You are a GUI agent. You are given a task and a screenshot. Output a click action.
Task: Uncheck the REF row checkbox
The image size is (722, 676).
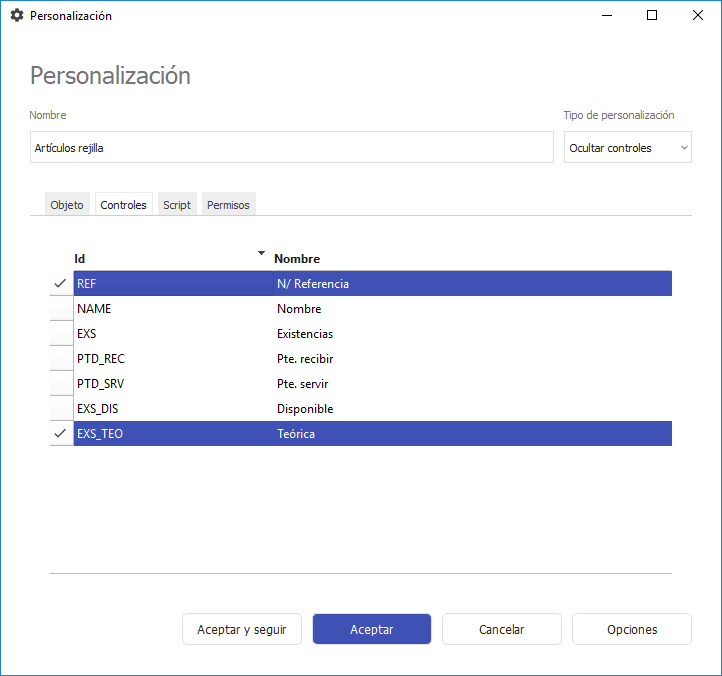coord(61,284)
